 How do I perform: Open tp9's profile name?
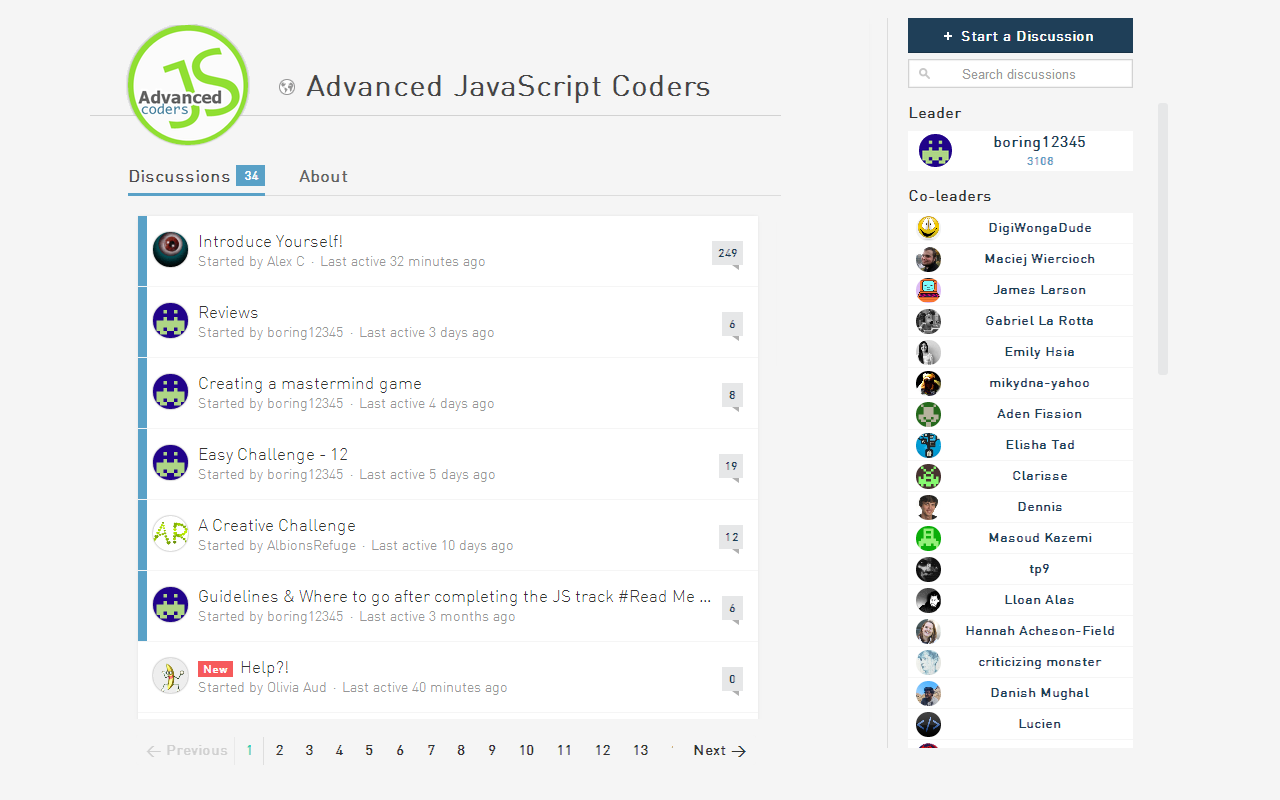(1040, 569)
